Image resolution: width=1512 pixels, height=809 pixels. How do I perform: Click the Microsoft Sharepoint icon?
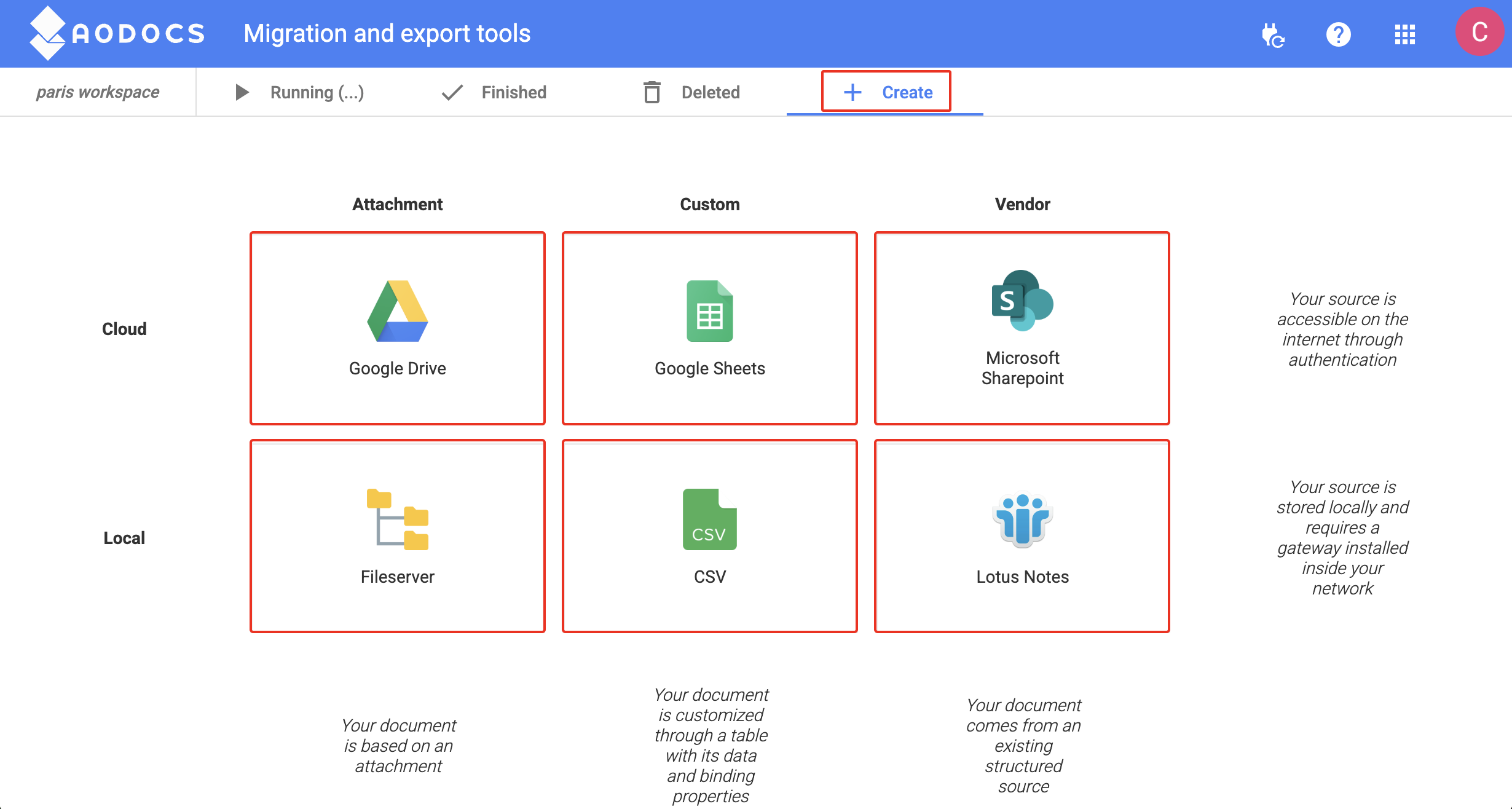point(1023,301)
